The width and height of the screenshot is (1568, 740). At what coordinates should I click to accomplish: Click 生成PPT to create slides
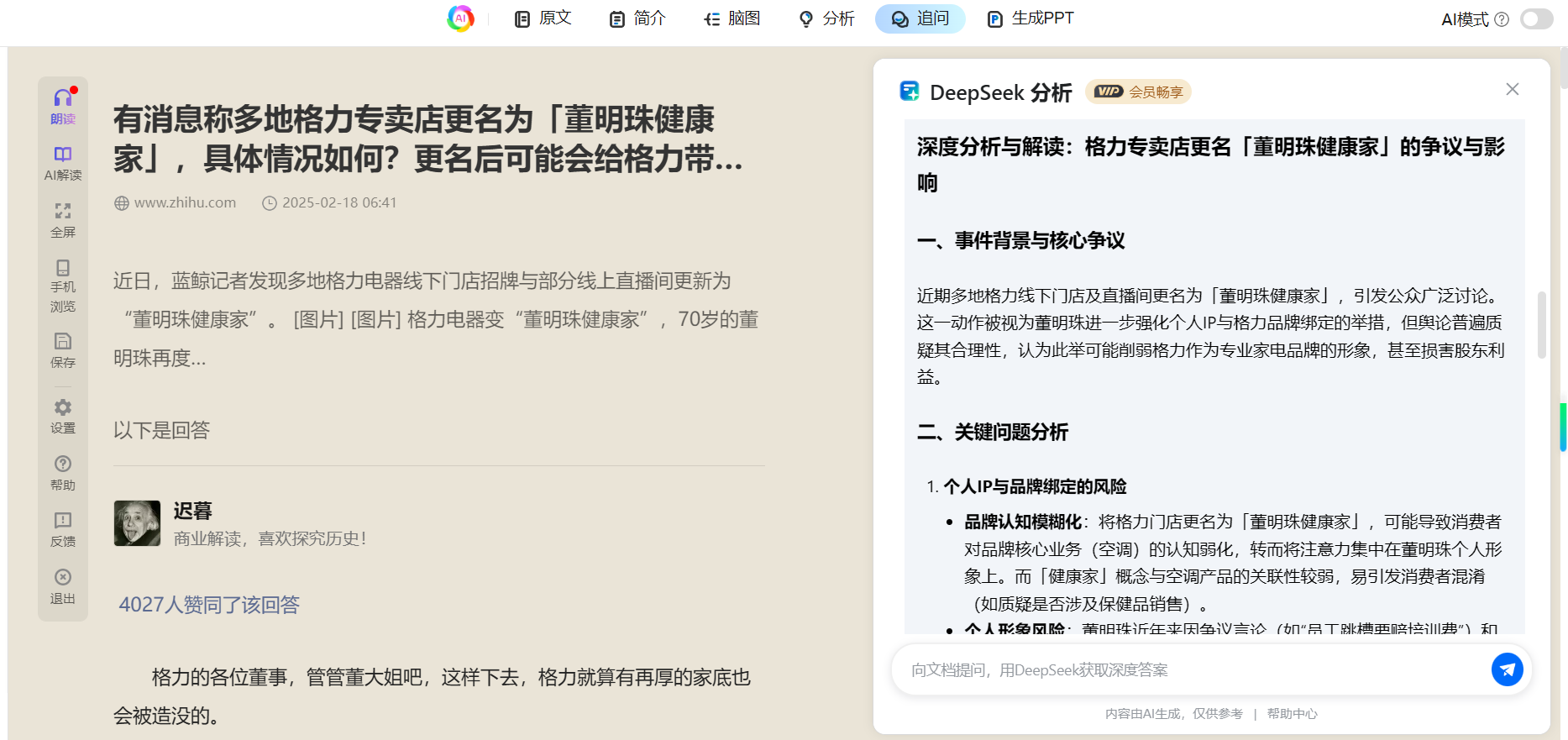pyautogui.click(x=1030, y=18)
